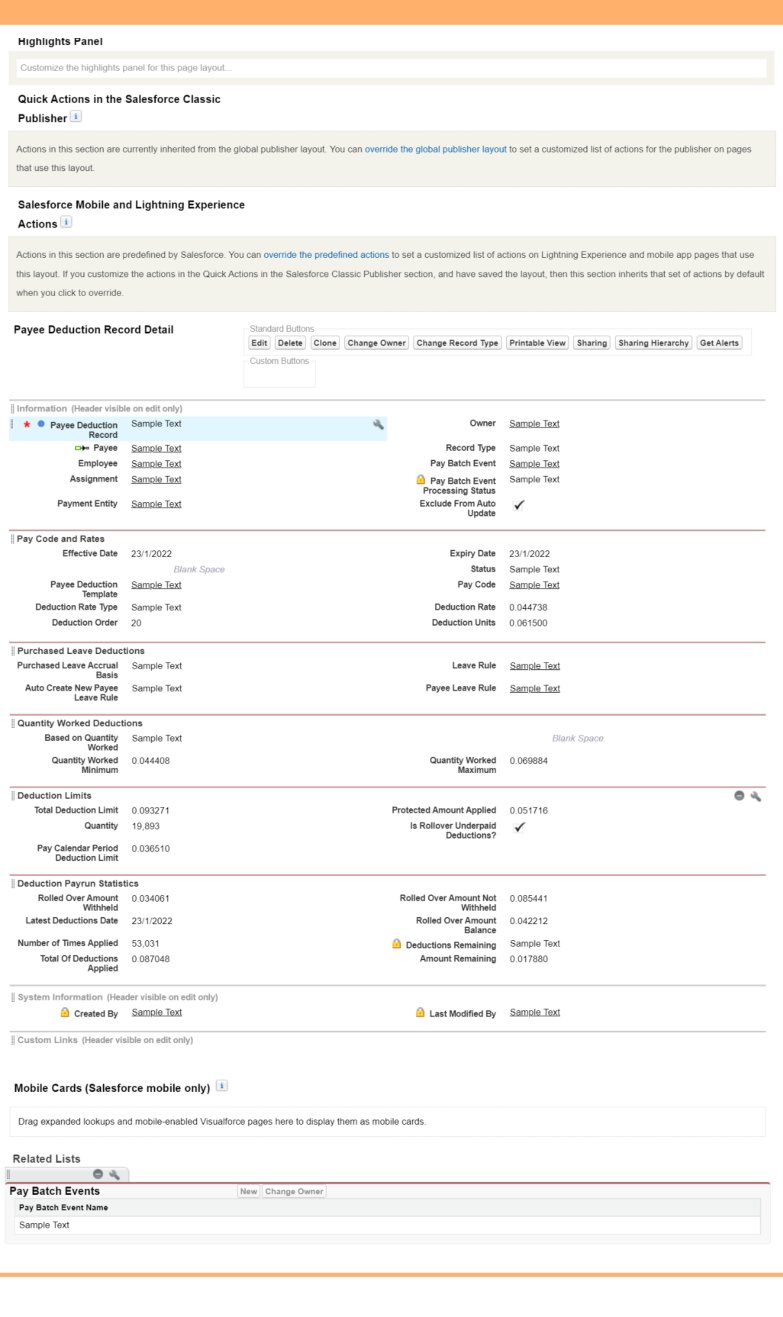This screenshot has height=1317, width=783.
Task: Click the green arrow icon beside Payee label
Action: pos(82,448)
